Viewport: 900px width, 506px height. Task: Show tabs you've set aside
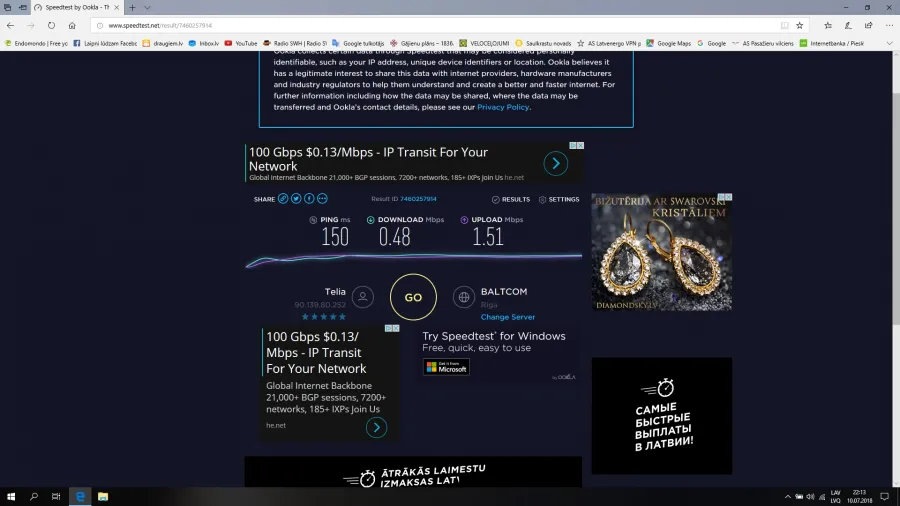coord(7,7)
